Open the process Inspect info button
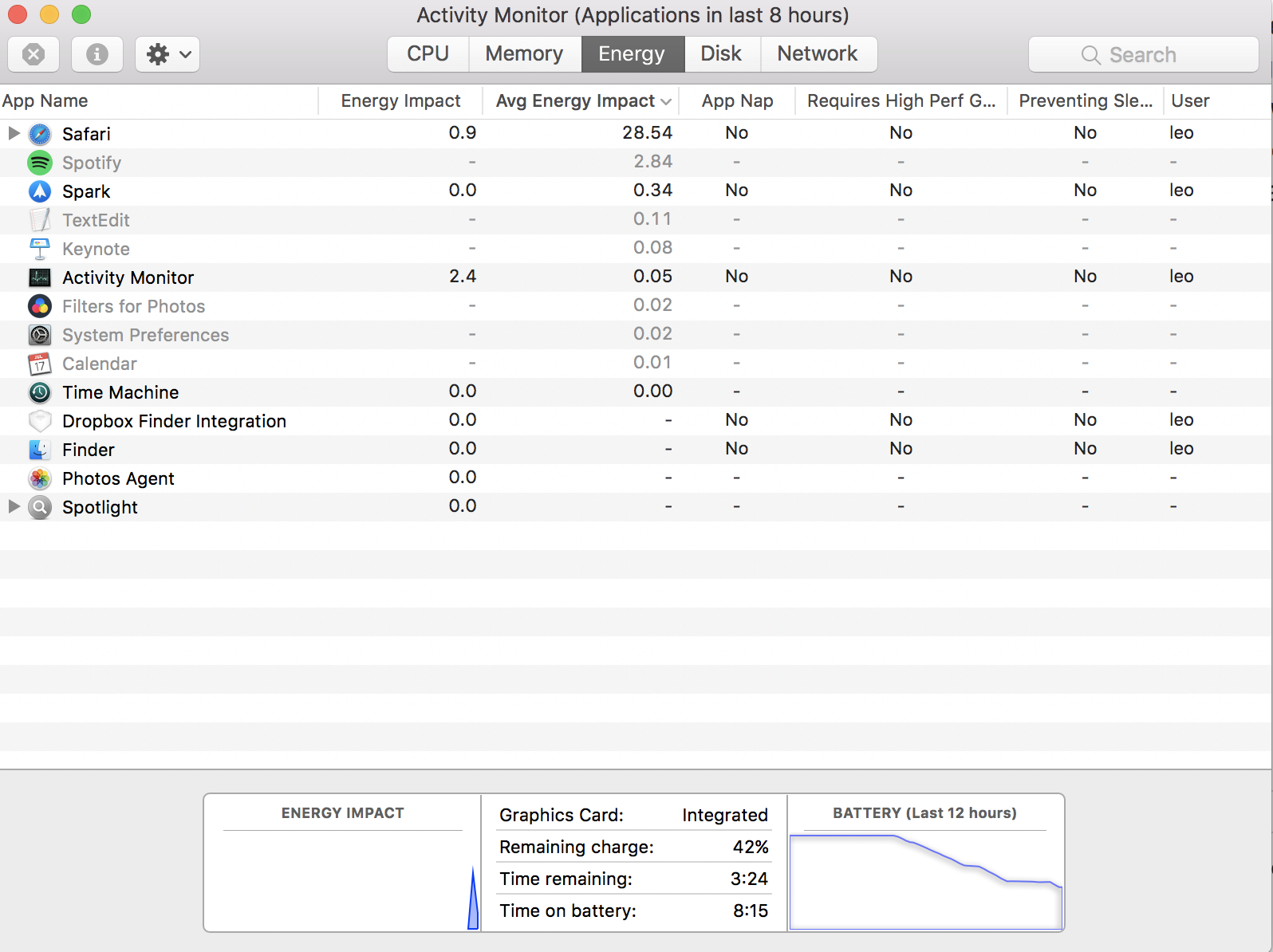Image resolution: width=1273 pixels, height=952 pixels. tap(97, 54)
